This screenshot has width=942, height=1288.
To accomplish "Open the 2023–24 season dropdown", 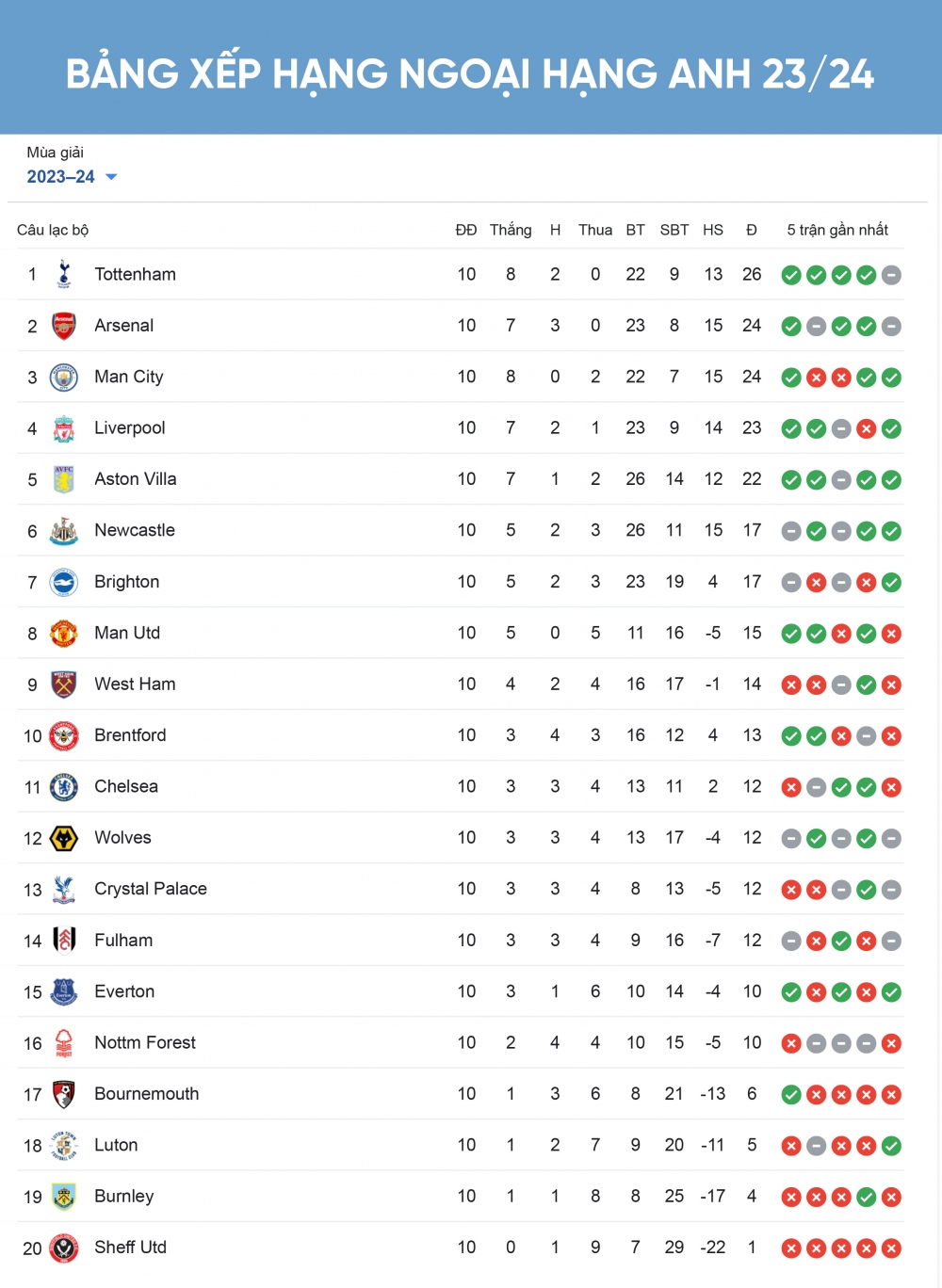I will click(x=61, y=177).
